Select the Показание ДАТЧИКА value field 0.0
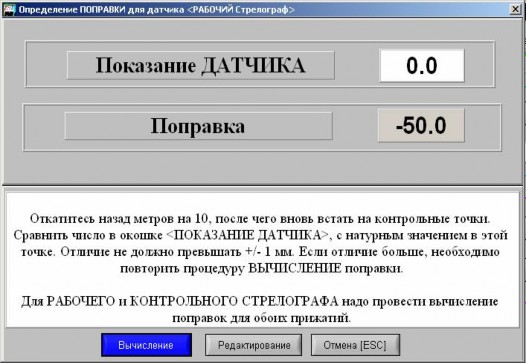Image resolution: width=526 pixels, height=363 pixels. (x=422, y=65)
